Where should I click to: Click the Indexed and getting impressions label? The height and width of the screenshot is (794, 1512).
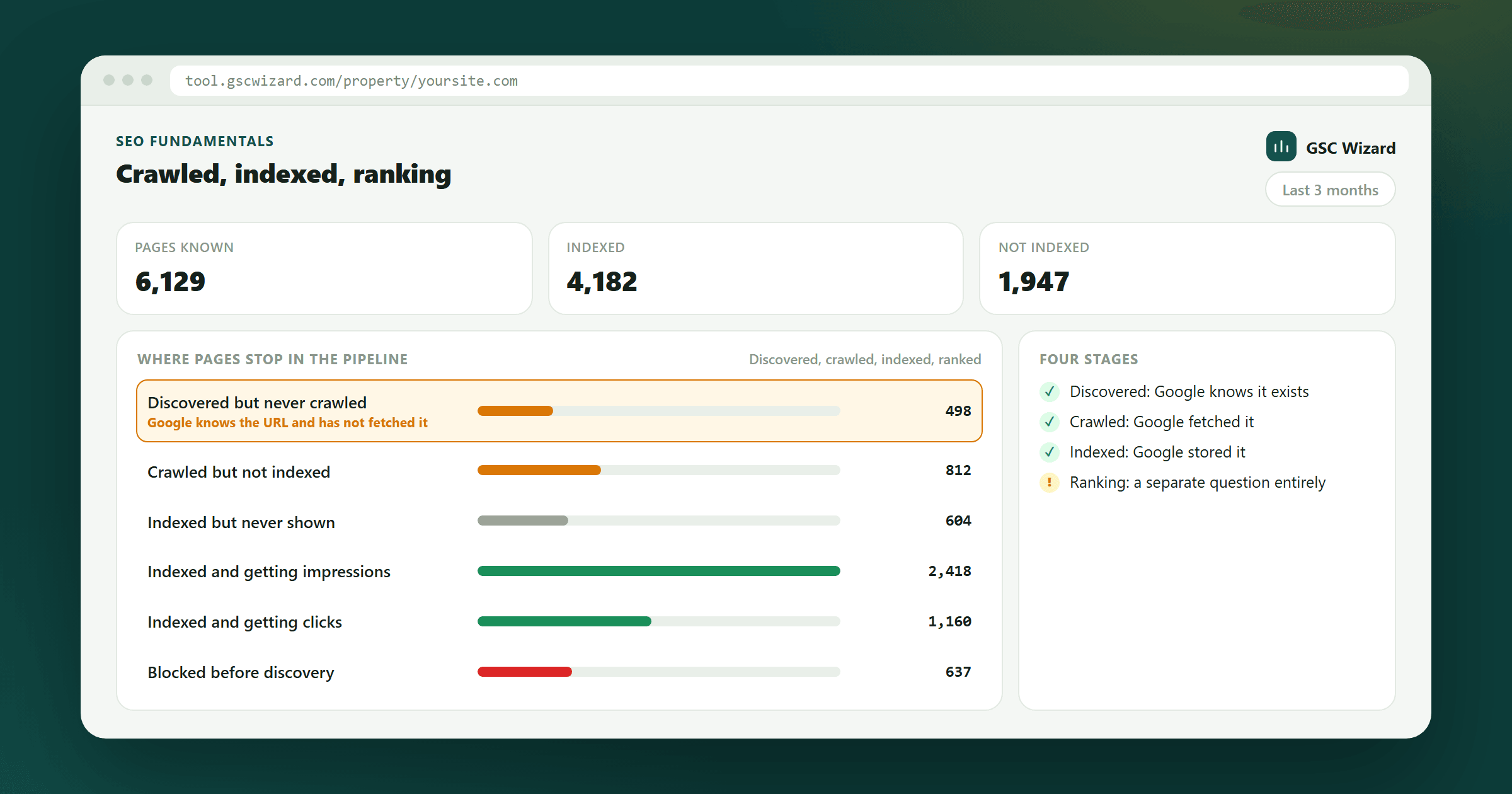269,572
